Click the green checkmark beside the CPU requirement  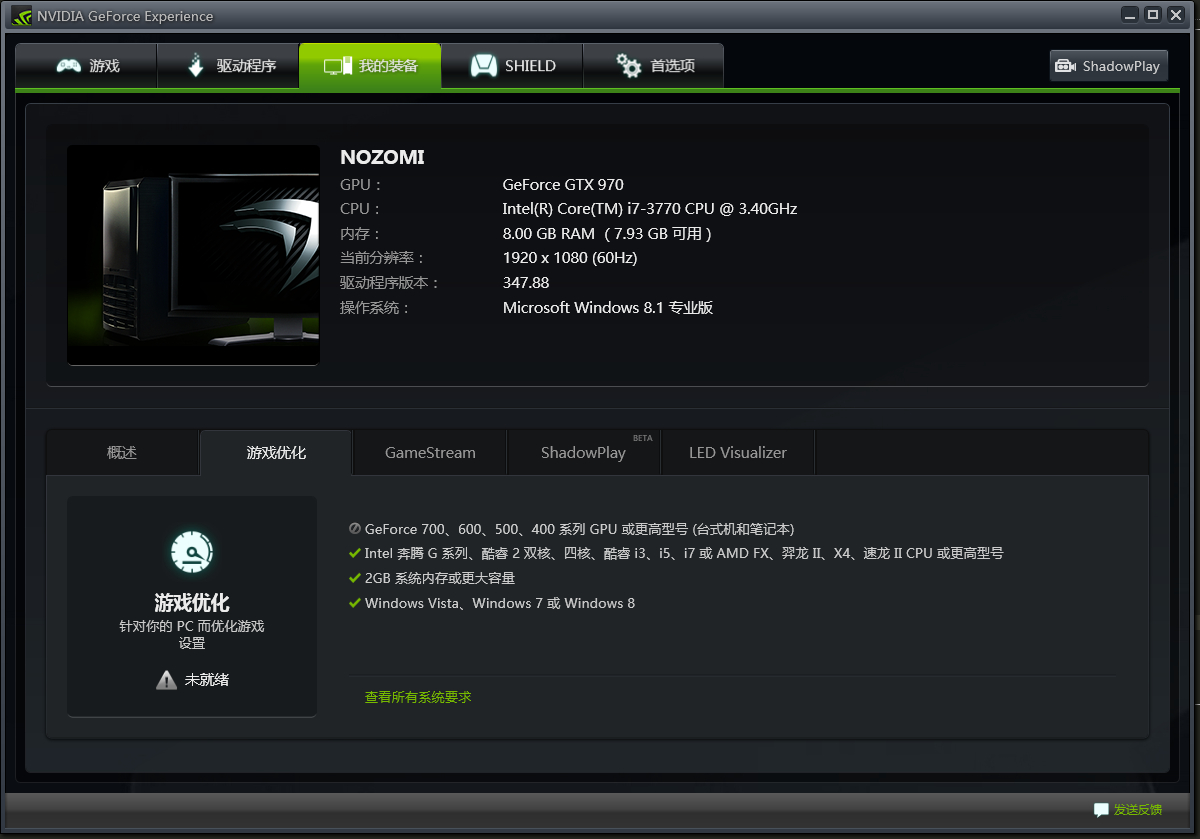click(x=354, y=553)
